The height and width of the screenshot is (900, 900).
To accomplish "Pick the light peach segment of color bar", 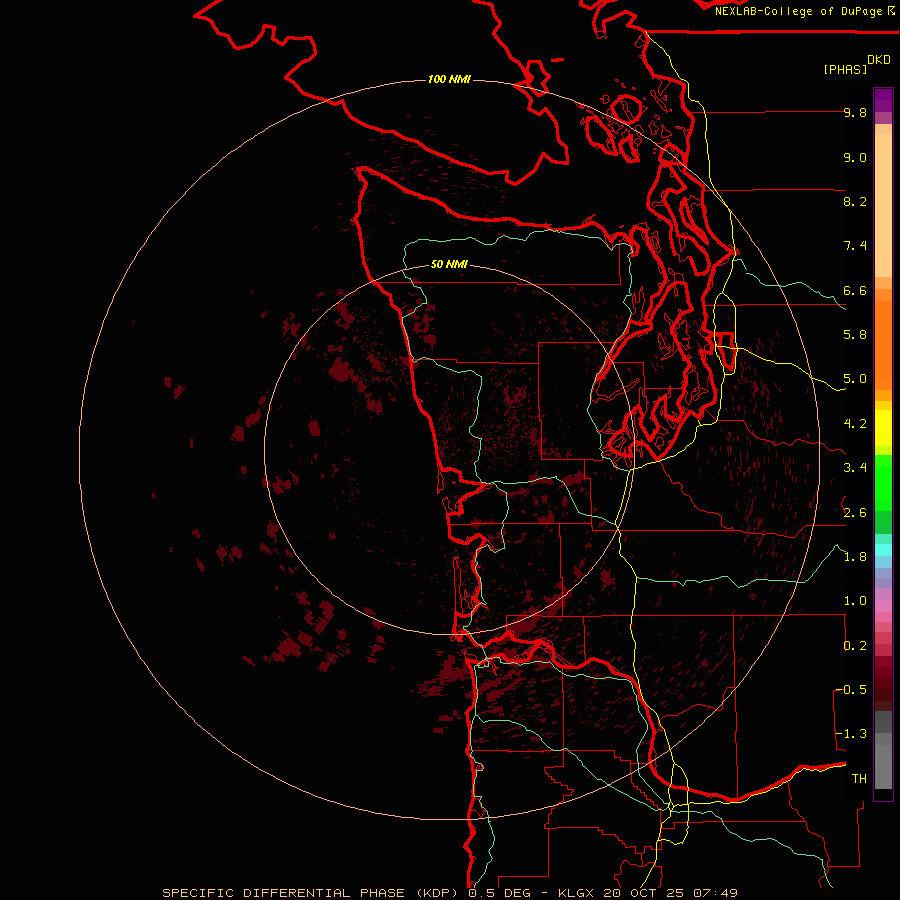I will (x=883, y=205).
